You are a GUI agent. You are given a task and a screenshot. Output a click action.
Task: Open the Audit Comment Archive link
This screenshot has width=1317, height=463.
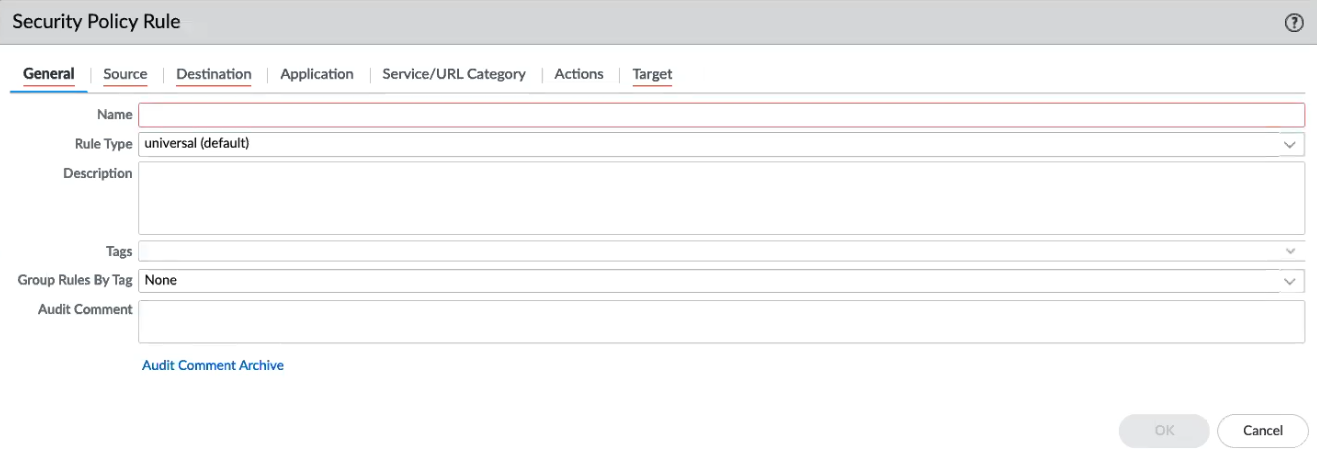pyautogui.click(x=213, y=366)
